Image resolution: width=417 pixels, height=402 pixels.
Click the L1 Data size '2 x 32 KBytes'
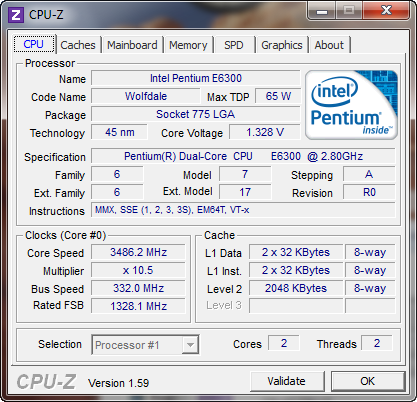(296, 252)
